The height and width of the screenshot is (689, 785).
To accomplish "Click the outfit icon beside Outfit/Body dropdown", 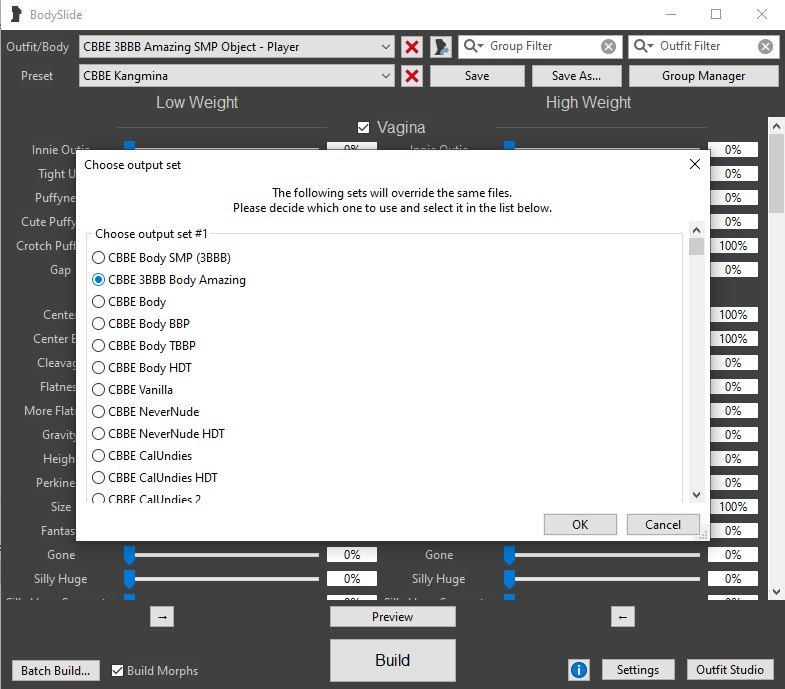I will [441, 47].
